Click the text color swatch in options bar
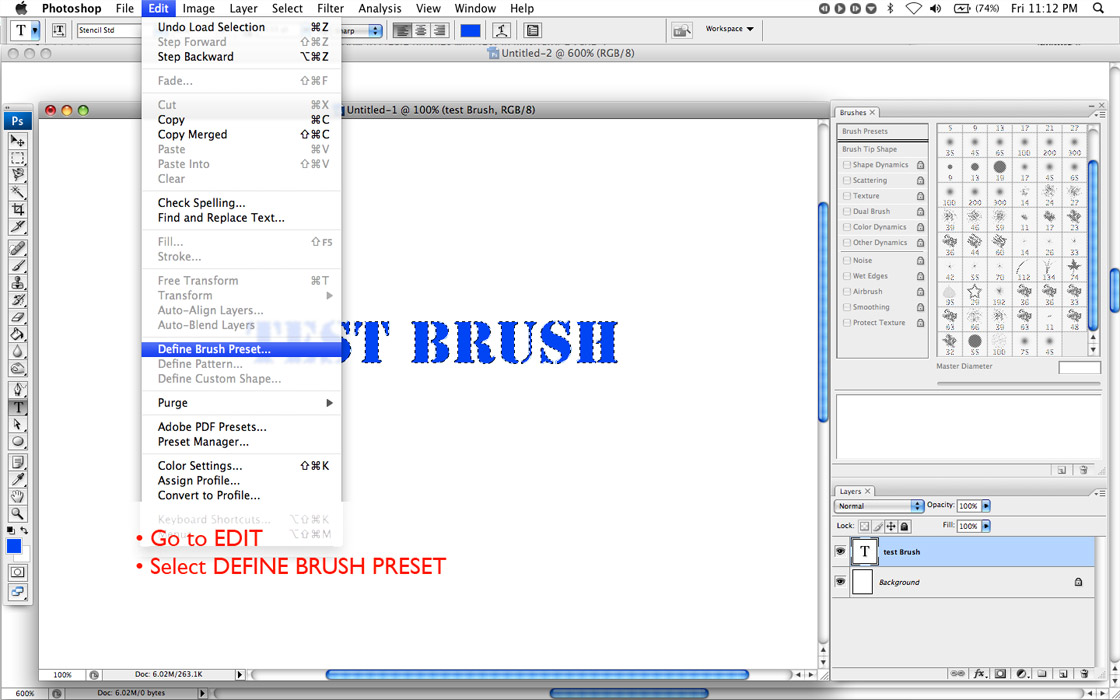Screen dimensions: 1120x700 click(471, 31)
